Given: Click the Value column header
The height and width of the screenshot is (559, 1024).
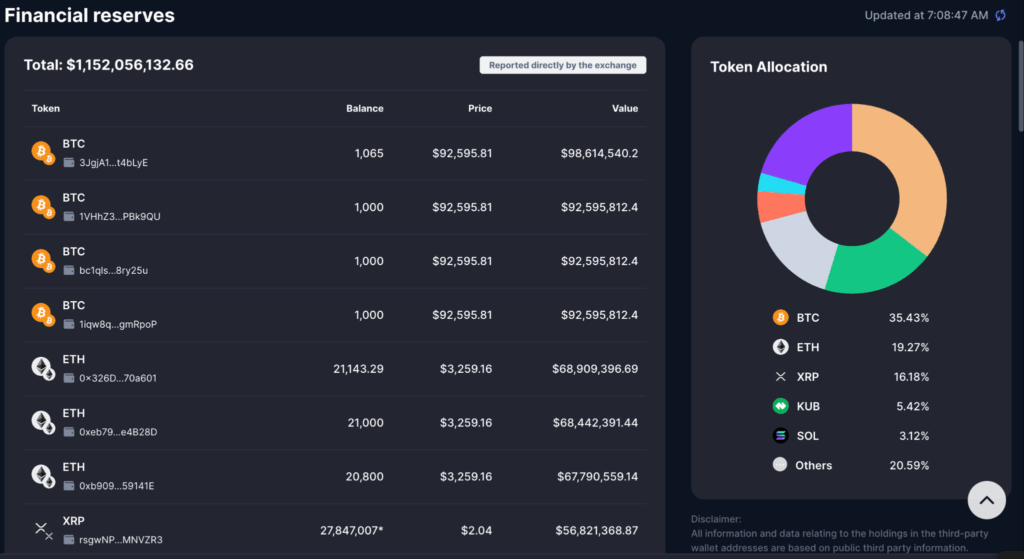Looking at the screenshot, I should pos(625,108).
